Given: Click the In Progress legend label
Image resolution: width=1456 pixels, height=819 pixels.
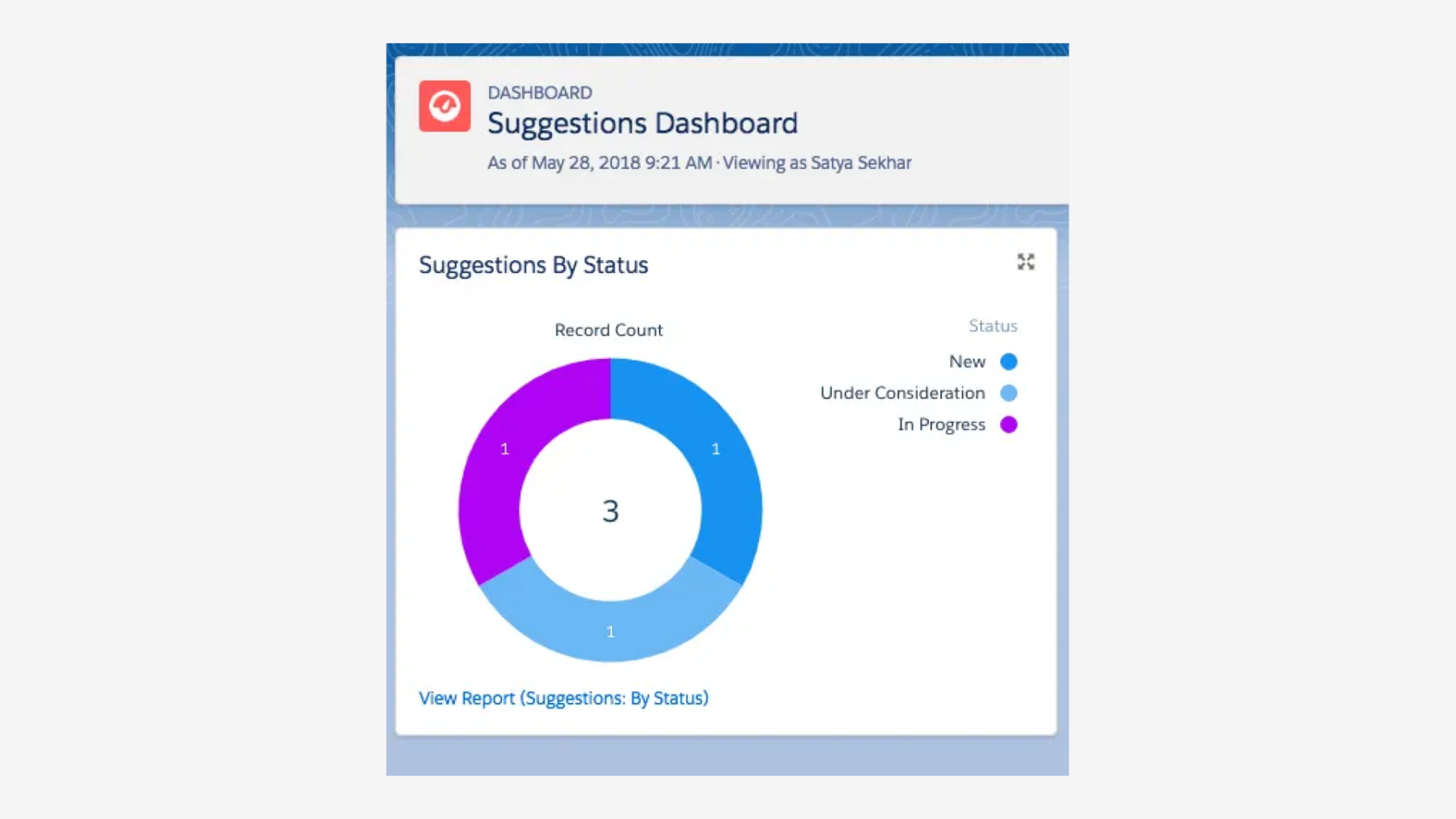Looking at the screenshot, I should tap(941, 425).
